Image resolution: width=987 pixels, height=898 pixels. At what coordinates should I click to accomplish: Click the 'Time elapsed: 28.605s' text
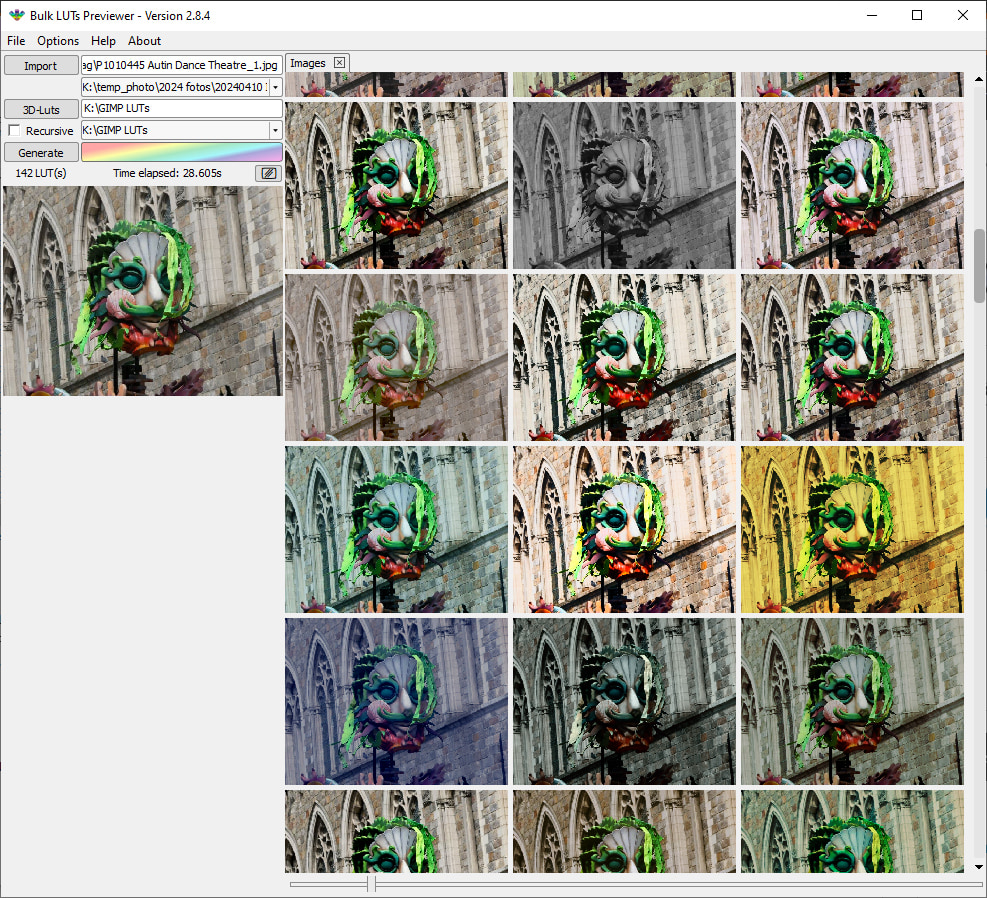(167, 173)
